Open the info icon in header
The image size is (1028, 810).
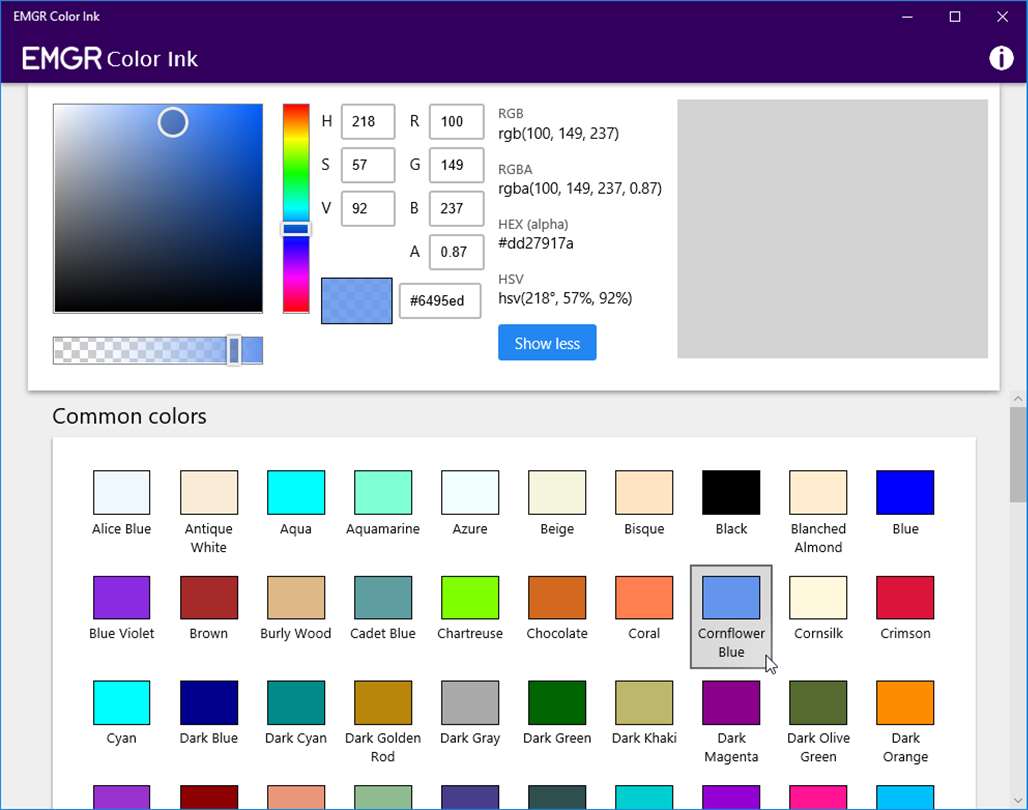1000,58
